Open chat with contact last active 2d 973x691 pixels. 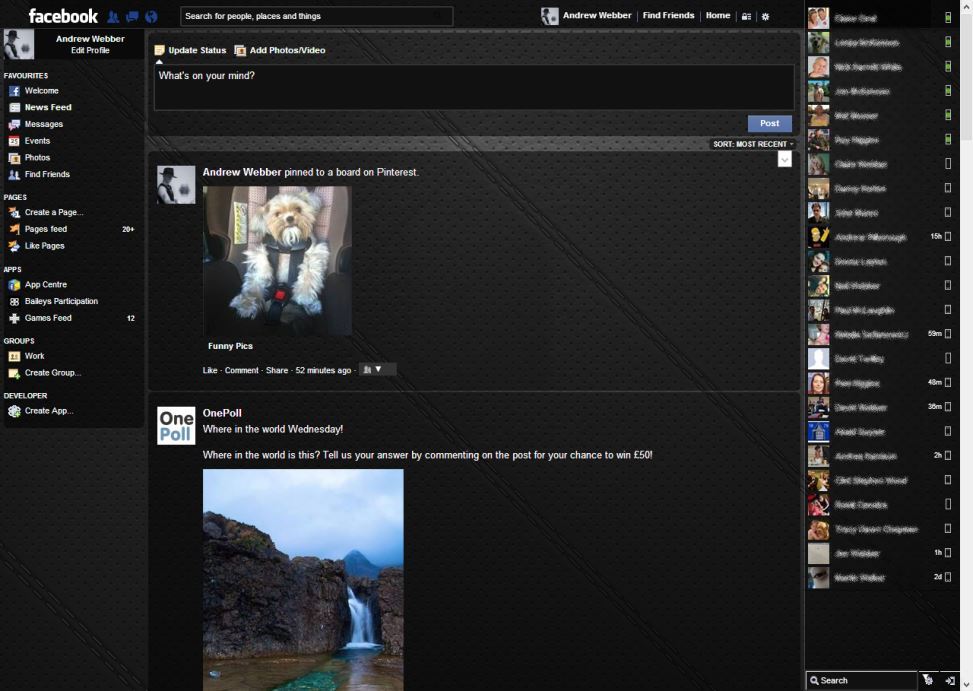[880, 577]
